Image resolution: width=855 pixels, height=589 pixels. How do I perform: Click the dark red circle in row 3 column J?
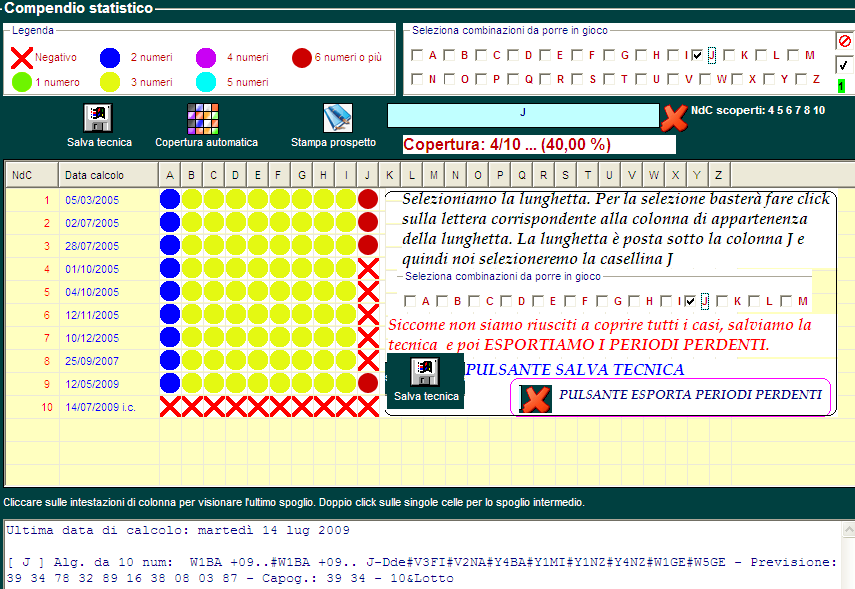368,245
